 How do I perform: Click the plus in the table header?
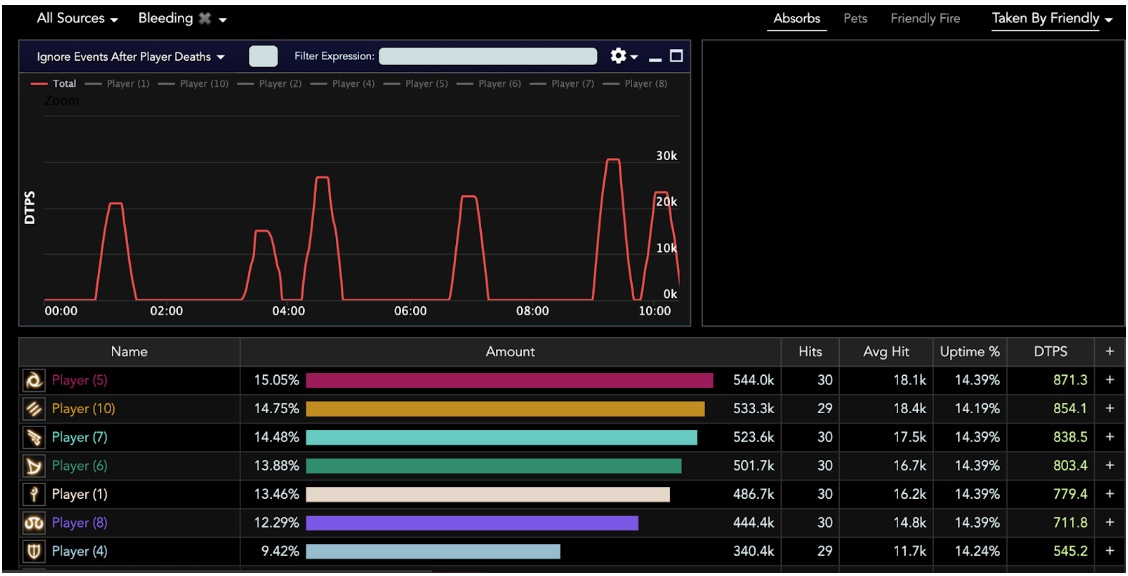[1110, 352]
